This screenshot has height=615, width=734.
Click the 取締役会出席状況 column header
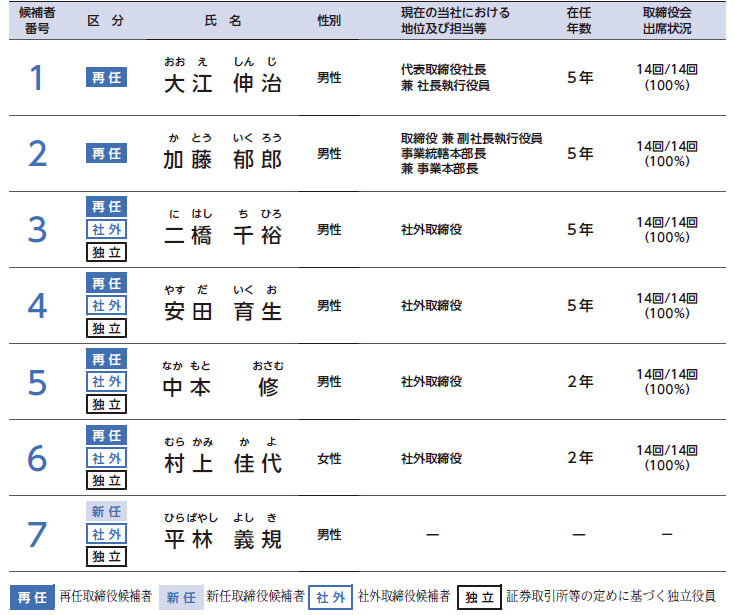tap(667, 20)
